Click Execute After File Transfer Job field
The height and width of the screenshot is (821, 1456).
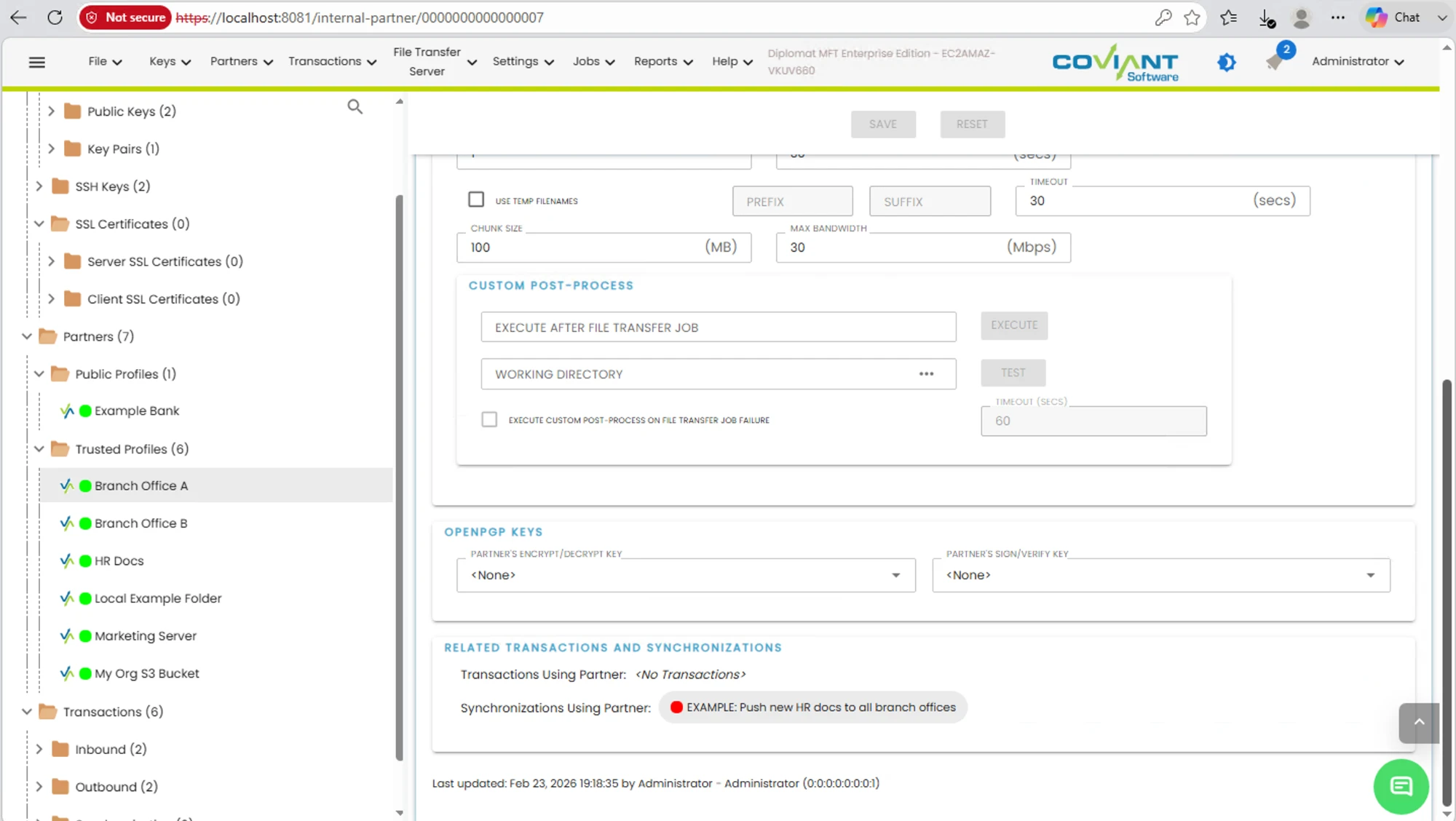(x=718, y=328)
